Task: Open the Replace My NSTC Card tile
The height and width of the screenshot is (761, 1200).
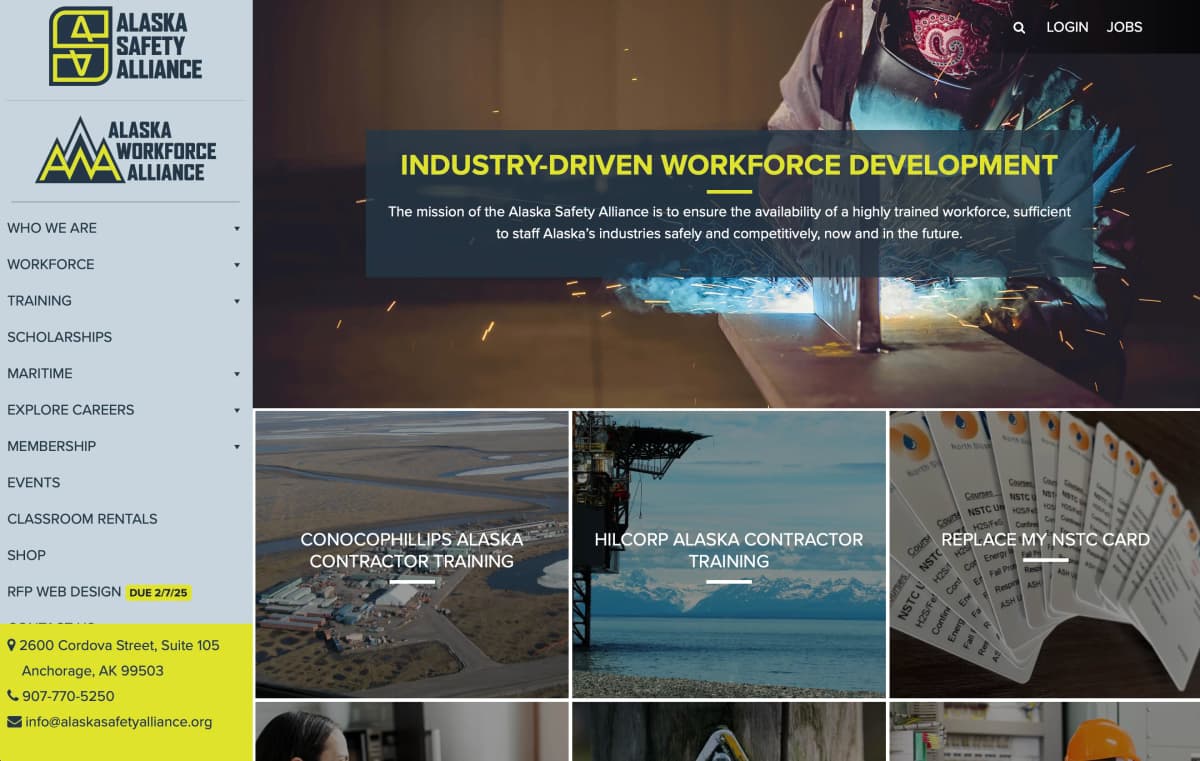Action: [x=1045, y=554]
